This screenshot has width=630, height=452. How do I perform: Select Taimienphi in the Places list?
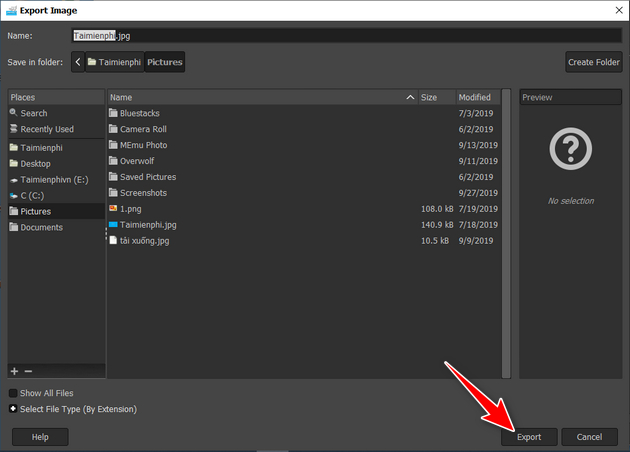pyautogui.click(x=56, y=147)
